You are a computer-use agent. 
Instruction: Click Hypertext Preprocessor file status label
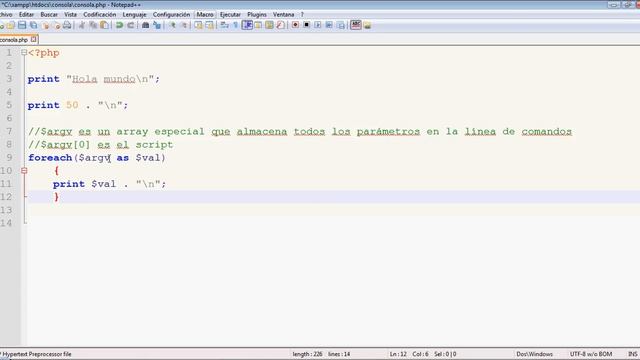[x=36, y=354]
